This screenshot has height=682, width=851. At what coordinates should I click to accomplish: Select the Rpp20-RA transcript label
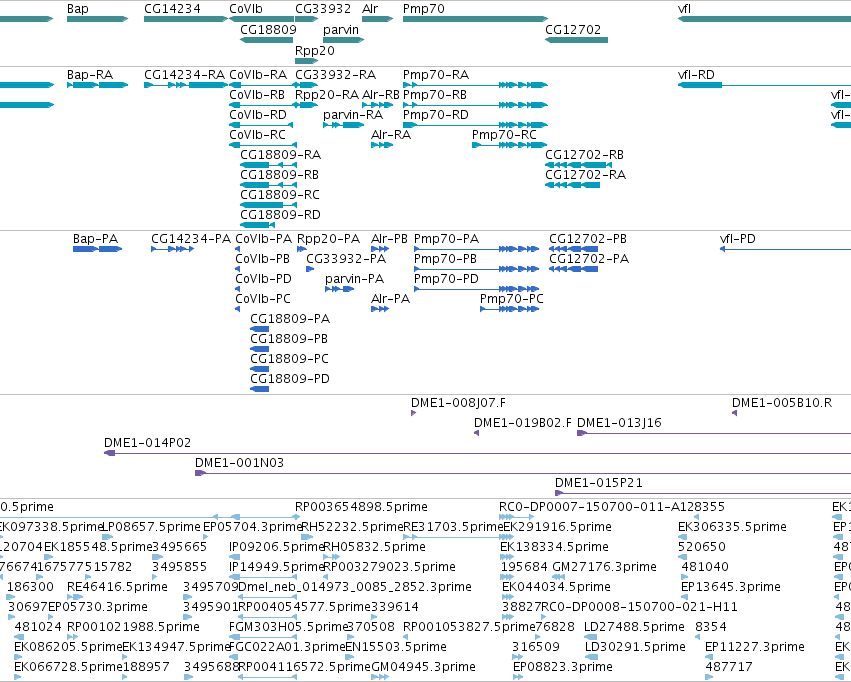click(327, 94)
